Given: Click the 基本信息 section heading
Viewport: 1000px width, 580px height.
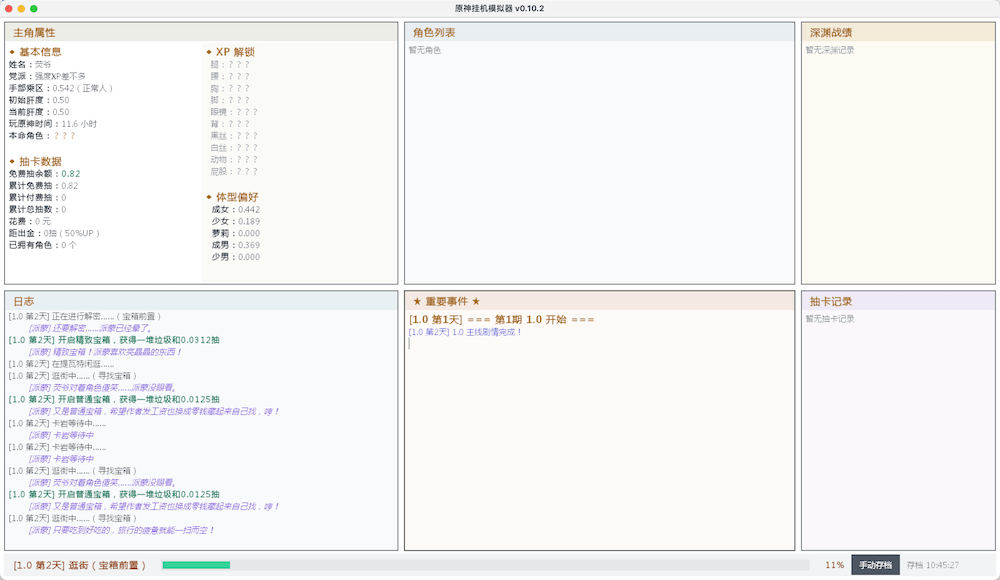Looking at the screenshot, I should (x=40, y=52).
